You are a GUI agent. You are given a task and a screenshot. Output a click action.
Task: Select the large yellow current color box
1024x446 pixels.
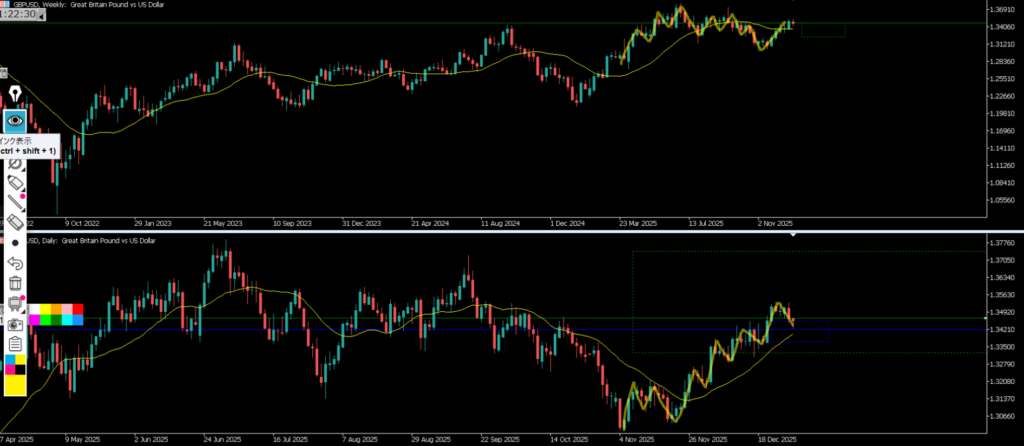15,382
